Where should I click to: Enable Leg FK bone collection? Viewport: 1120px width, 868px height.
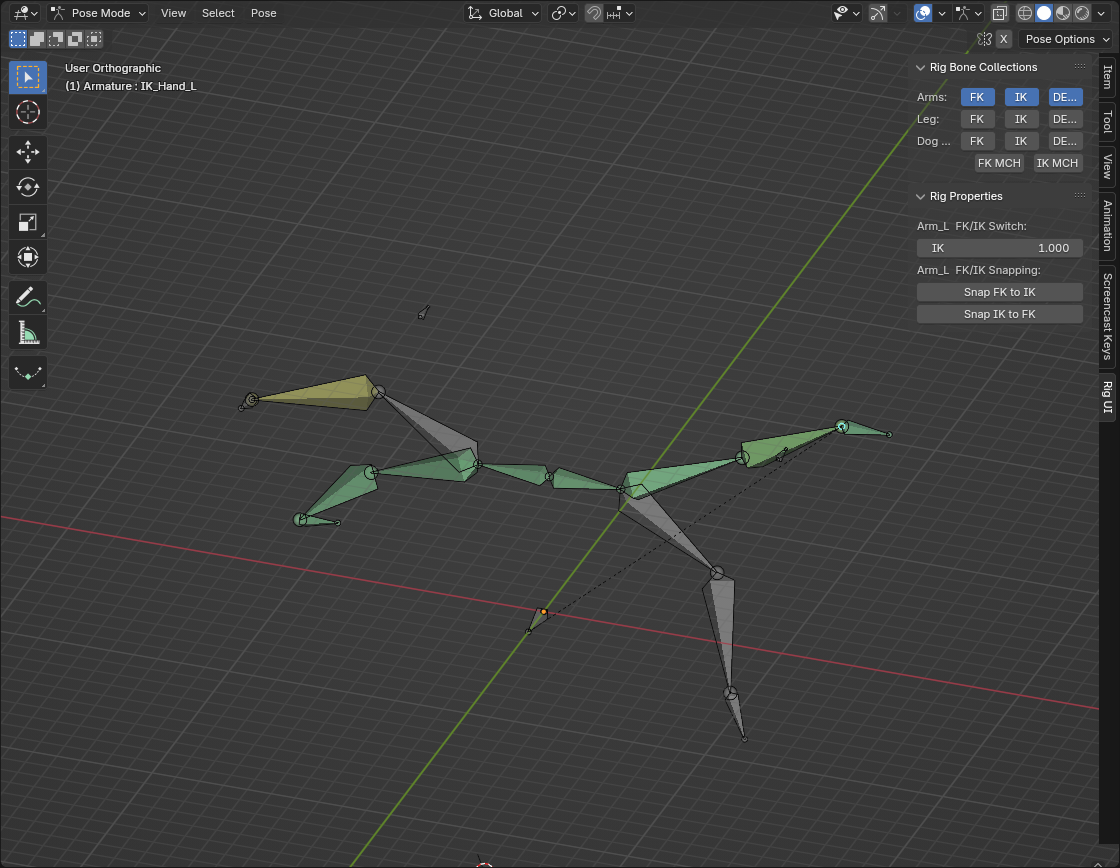977,119
